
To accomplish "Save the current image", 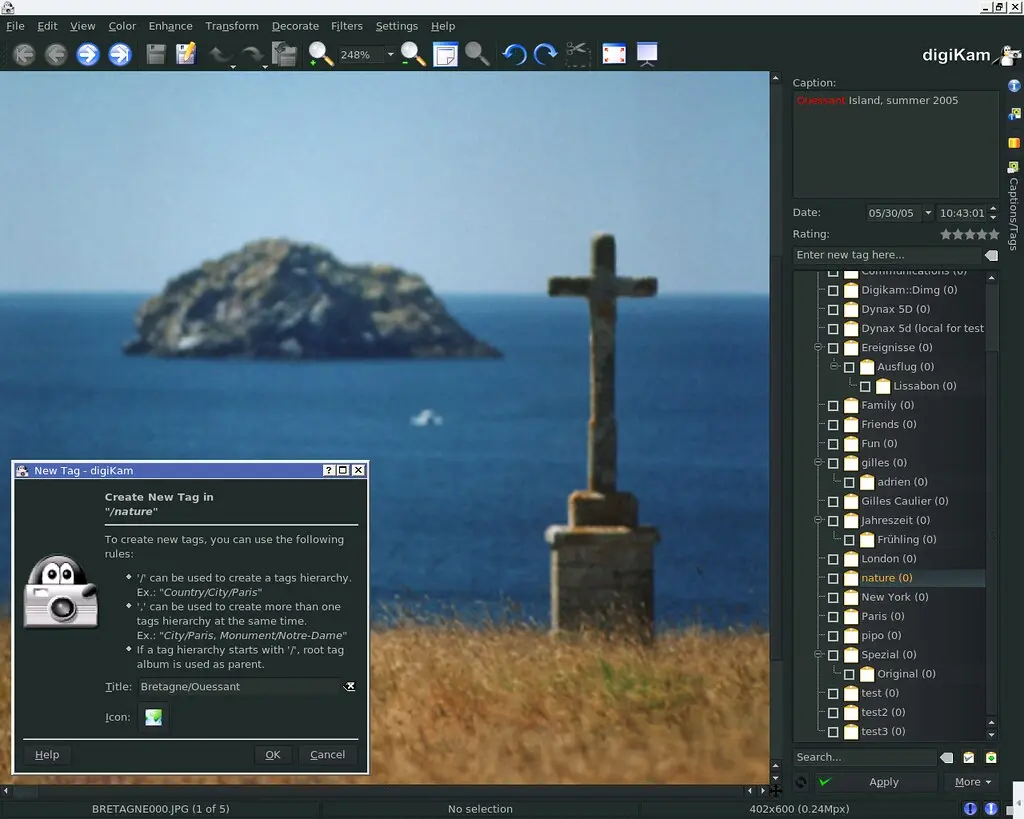I will [x=156, y=54].
